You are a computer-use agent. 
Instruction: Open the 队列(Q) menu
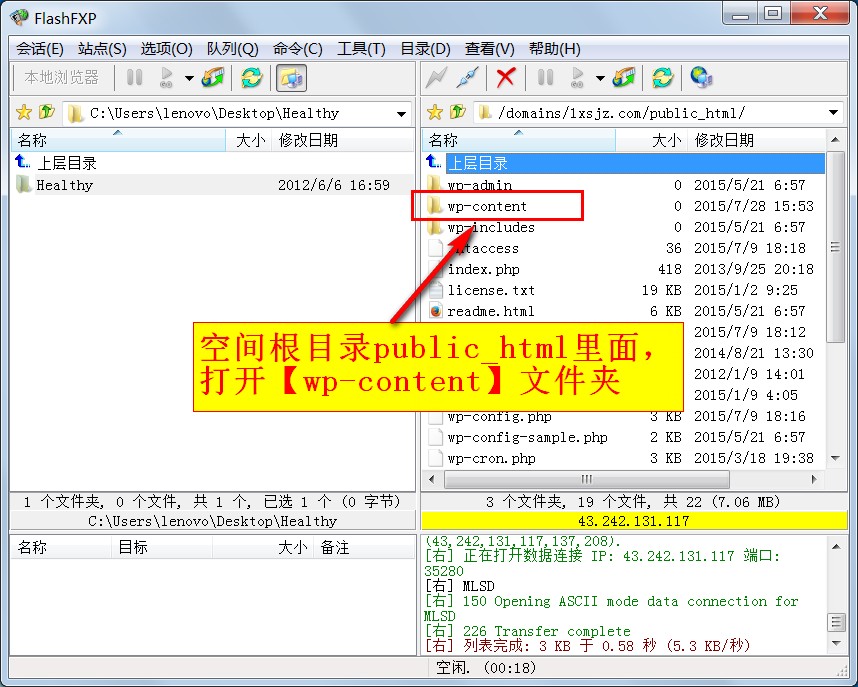coord(233,49)
